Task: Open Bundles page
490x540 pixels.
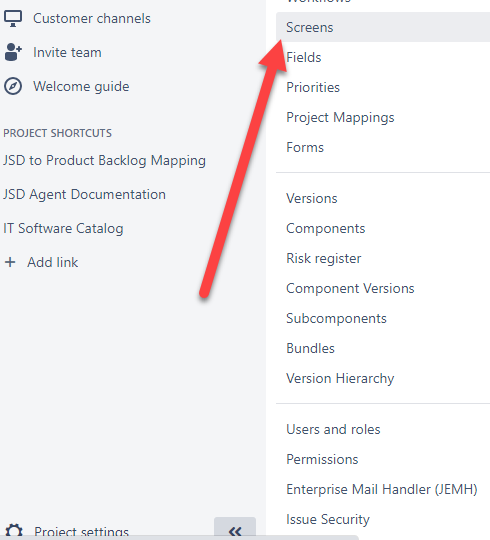Action: click(x=310, y=349)
